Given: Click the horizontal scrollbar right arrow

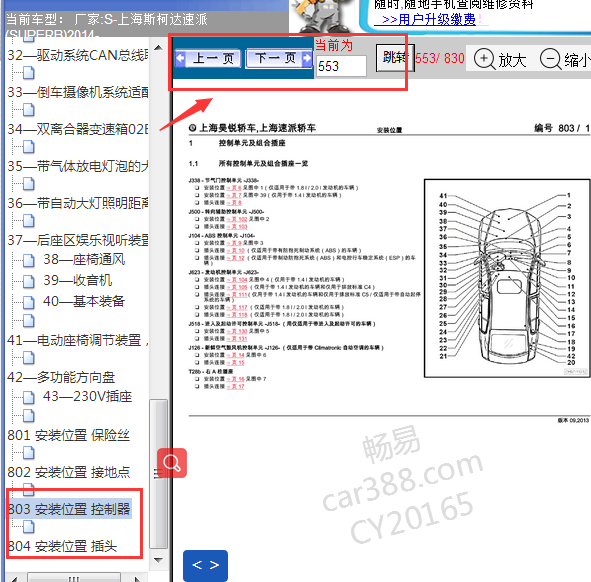Looking at the screenshot, I should [136, 578].
